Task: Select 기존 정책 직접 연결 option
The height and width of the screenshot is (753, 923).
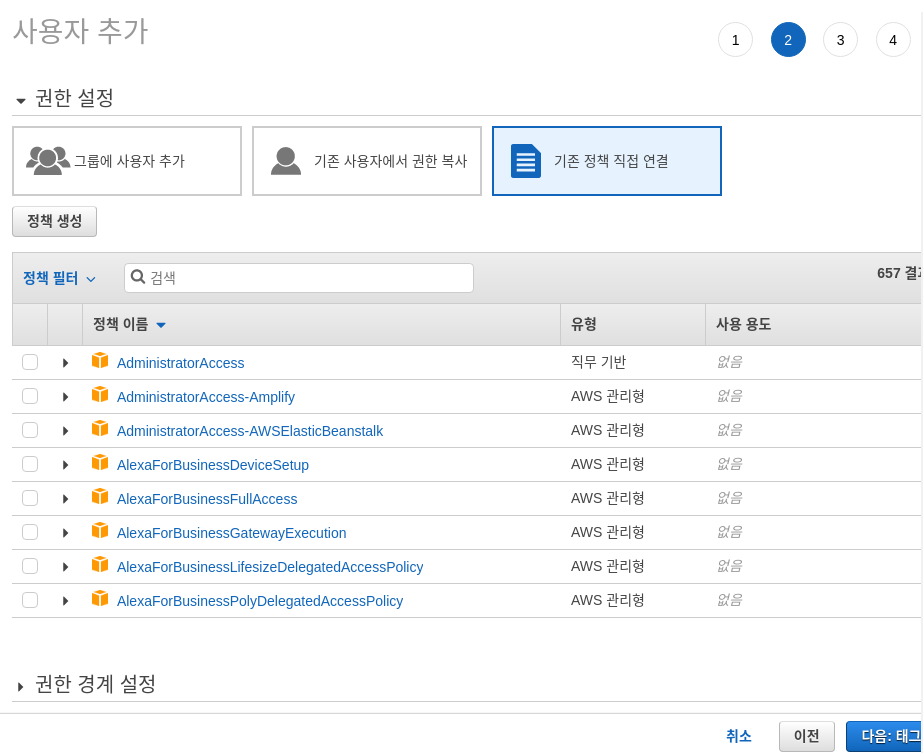Action: (x=607, y=161)
